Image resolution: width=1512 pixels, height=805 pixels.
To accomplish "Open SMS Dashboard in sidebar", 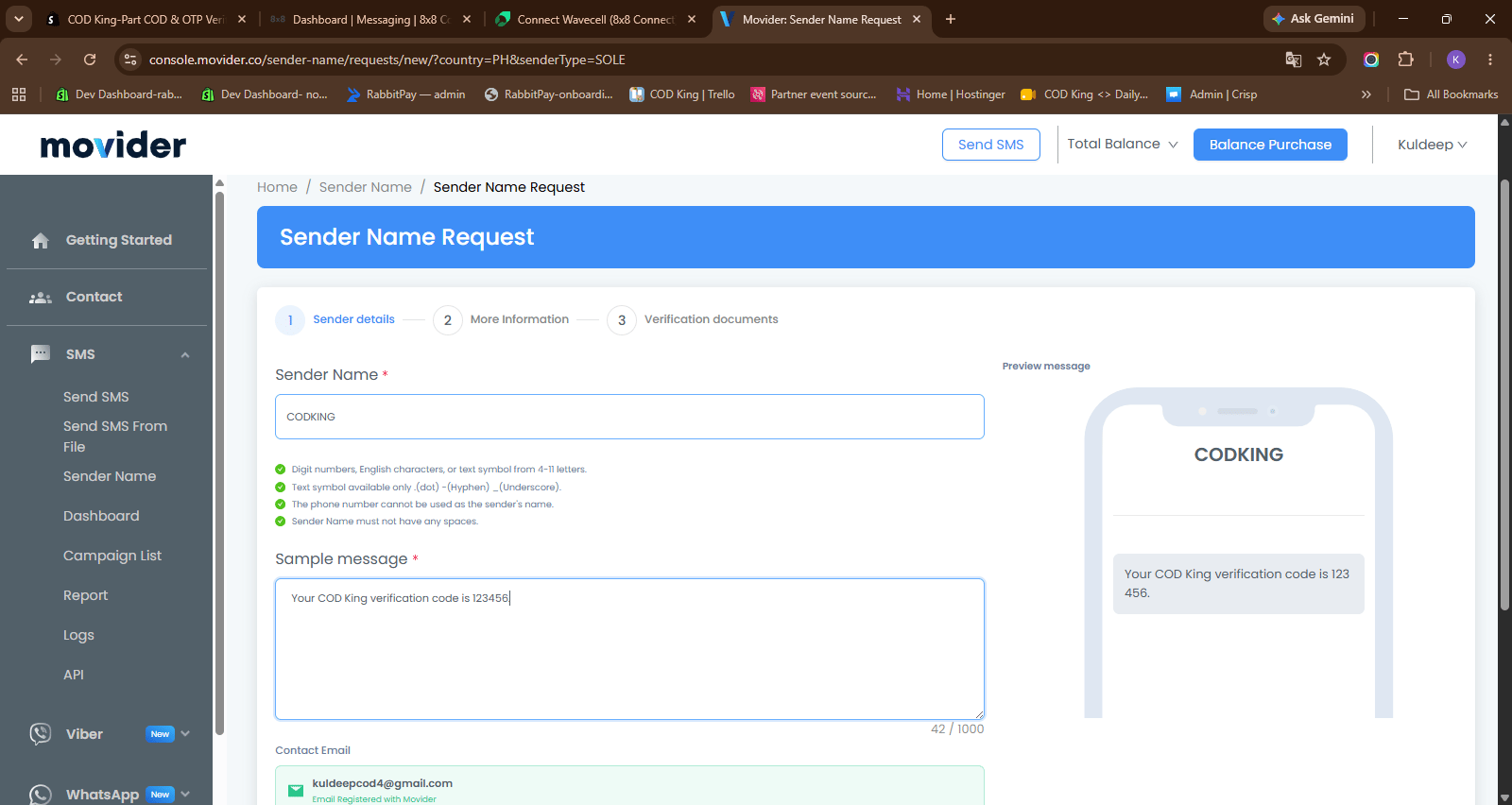I will pos(101,516).
